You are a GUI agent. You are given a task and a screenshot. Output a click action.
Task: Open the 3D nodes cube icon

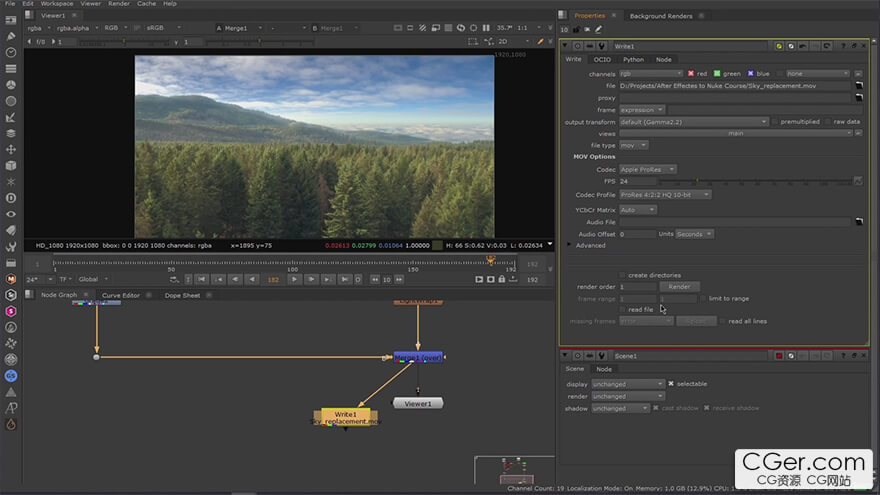11,166
